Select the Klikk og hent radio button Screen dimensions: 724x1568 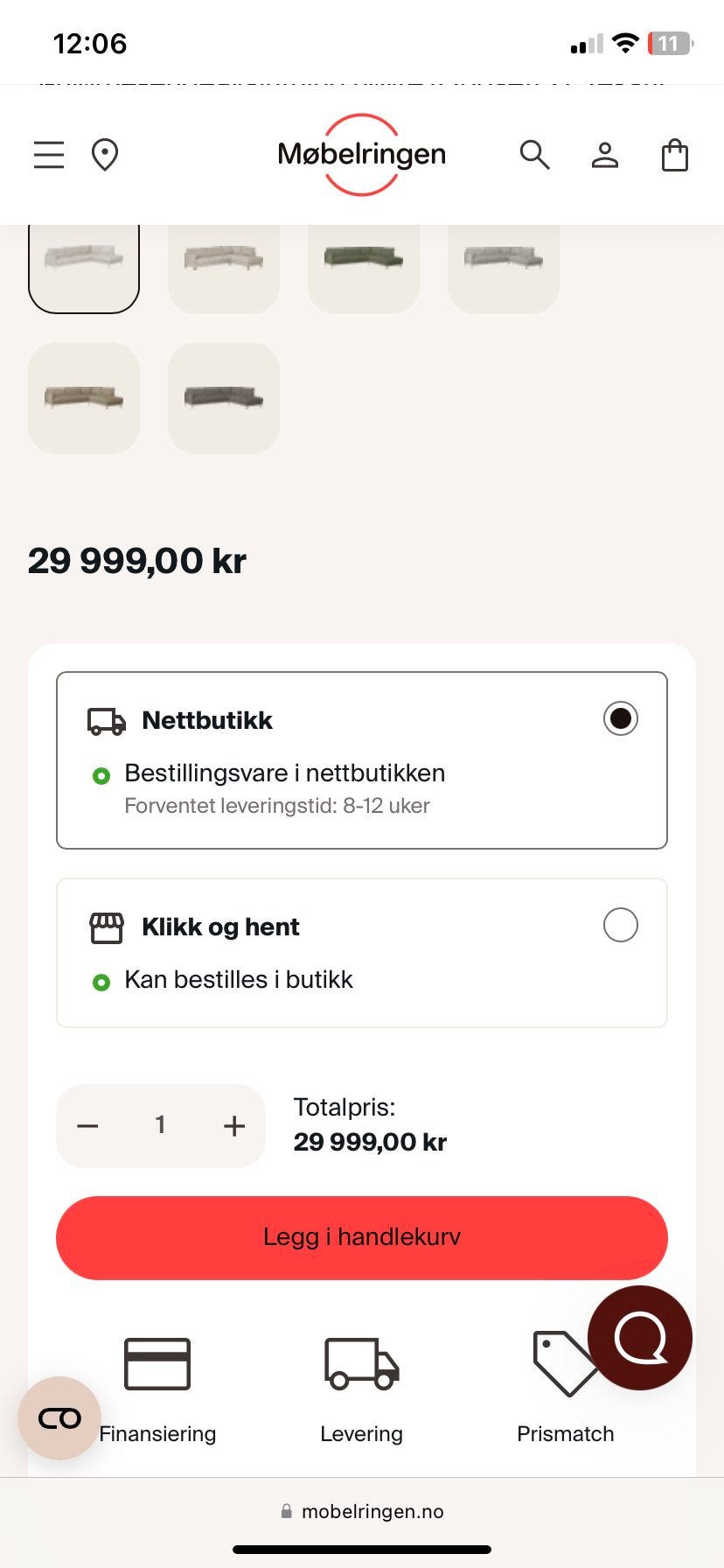620,925
